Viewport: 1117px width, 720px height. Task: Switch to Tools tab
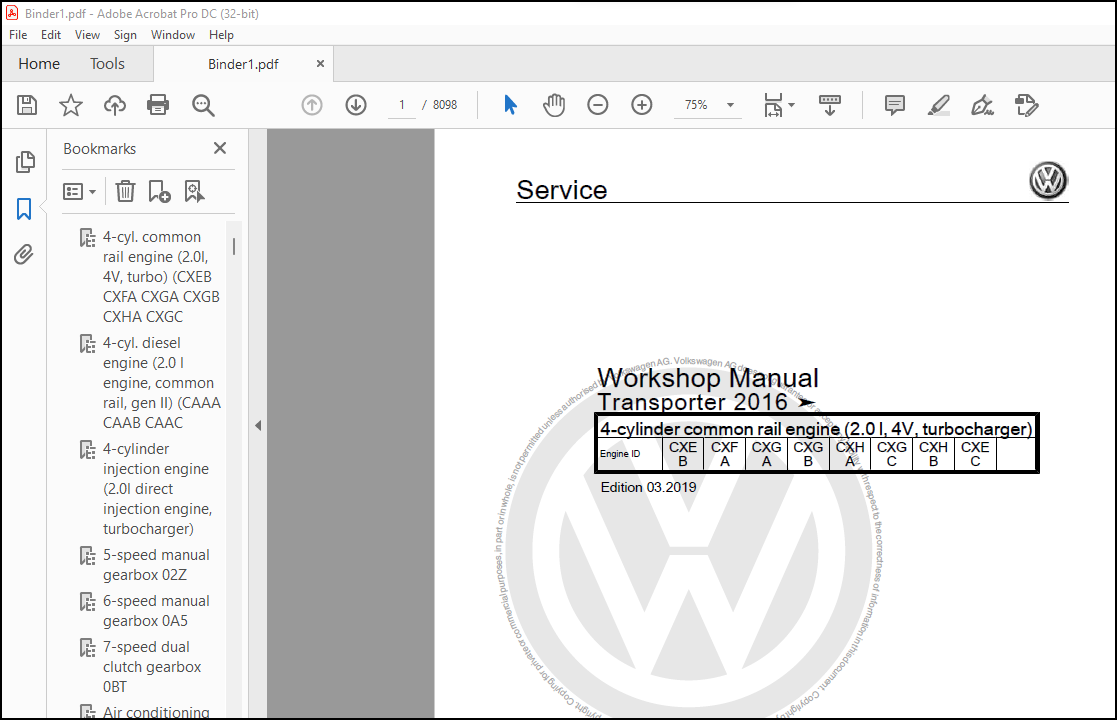click(107, 64)
